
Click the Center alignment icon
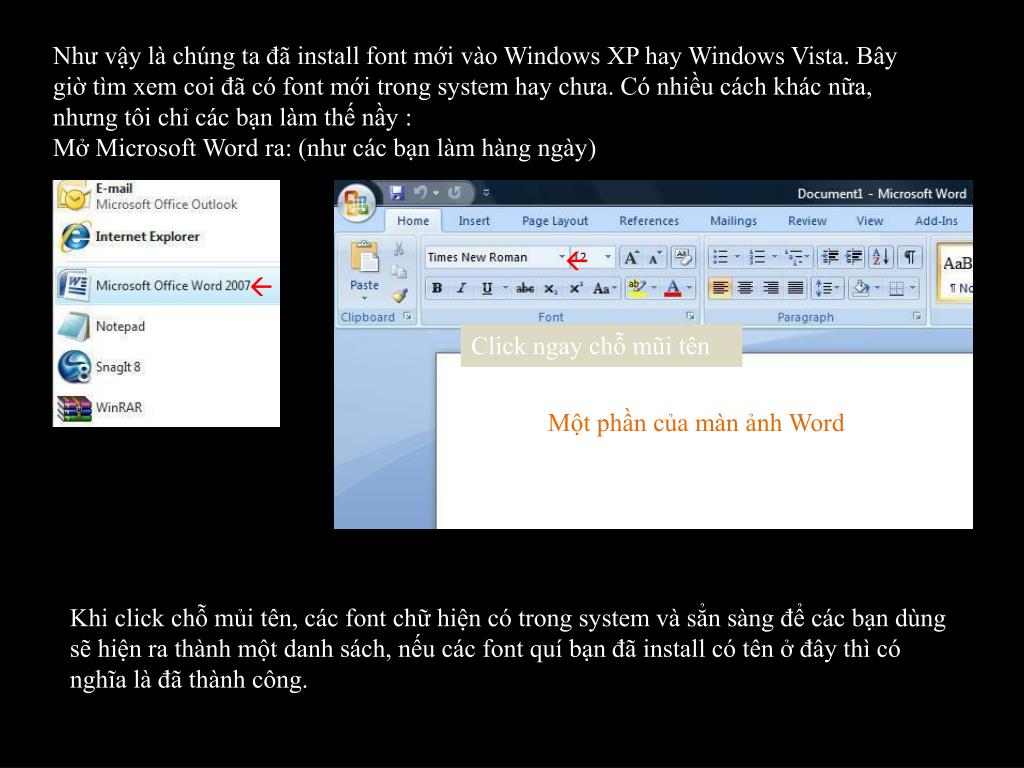(745, 288)
